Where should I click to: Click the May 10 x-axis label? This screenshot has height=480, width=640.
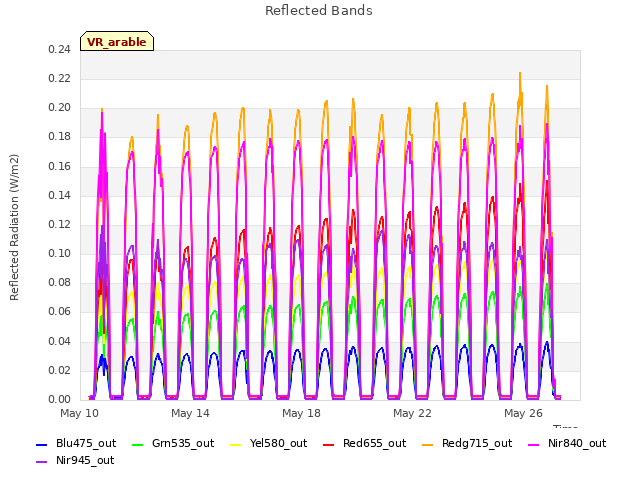point(80,413)
